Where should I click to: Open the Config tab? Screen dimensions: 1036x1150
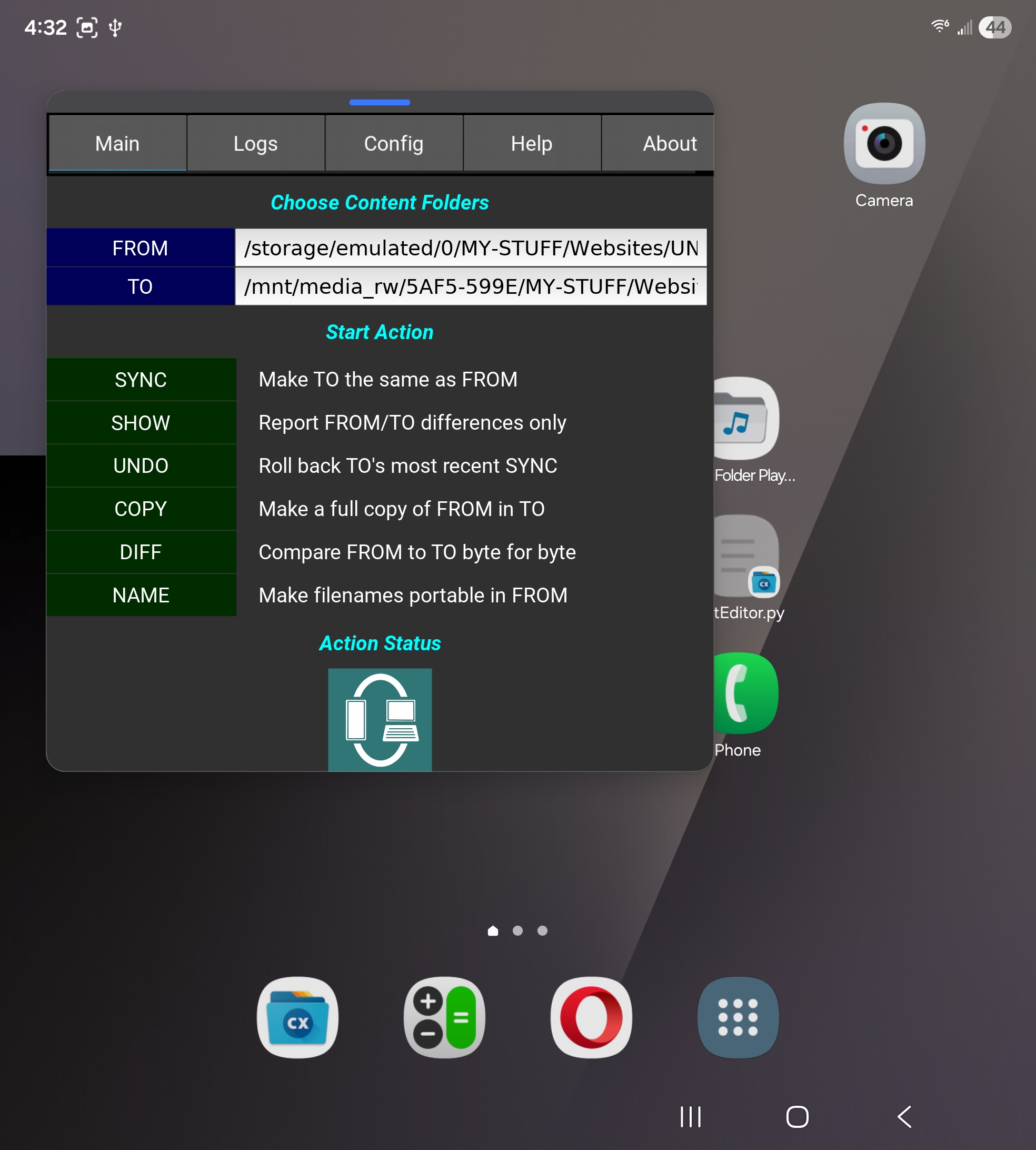[393, 143]
